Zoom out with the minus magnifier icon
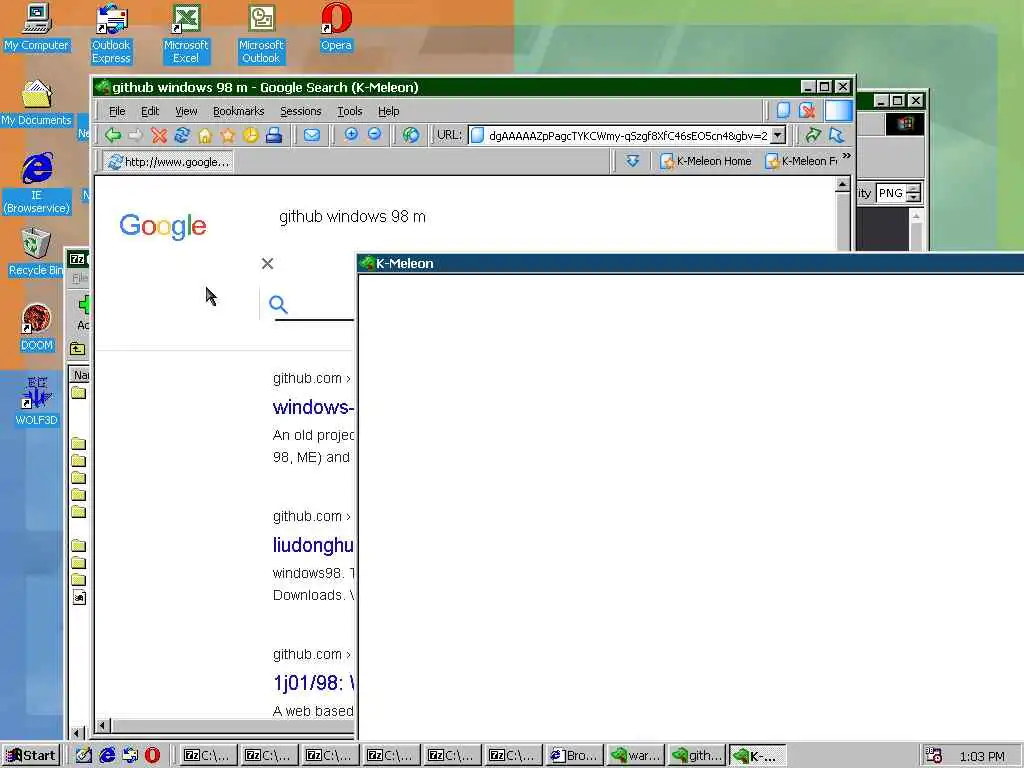 [x=374, y=135]
